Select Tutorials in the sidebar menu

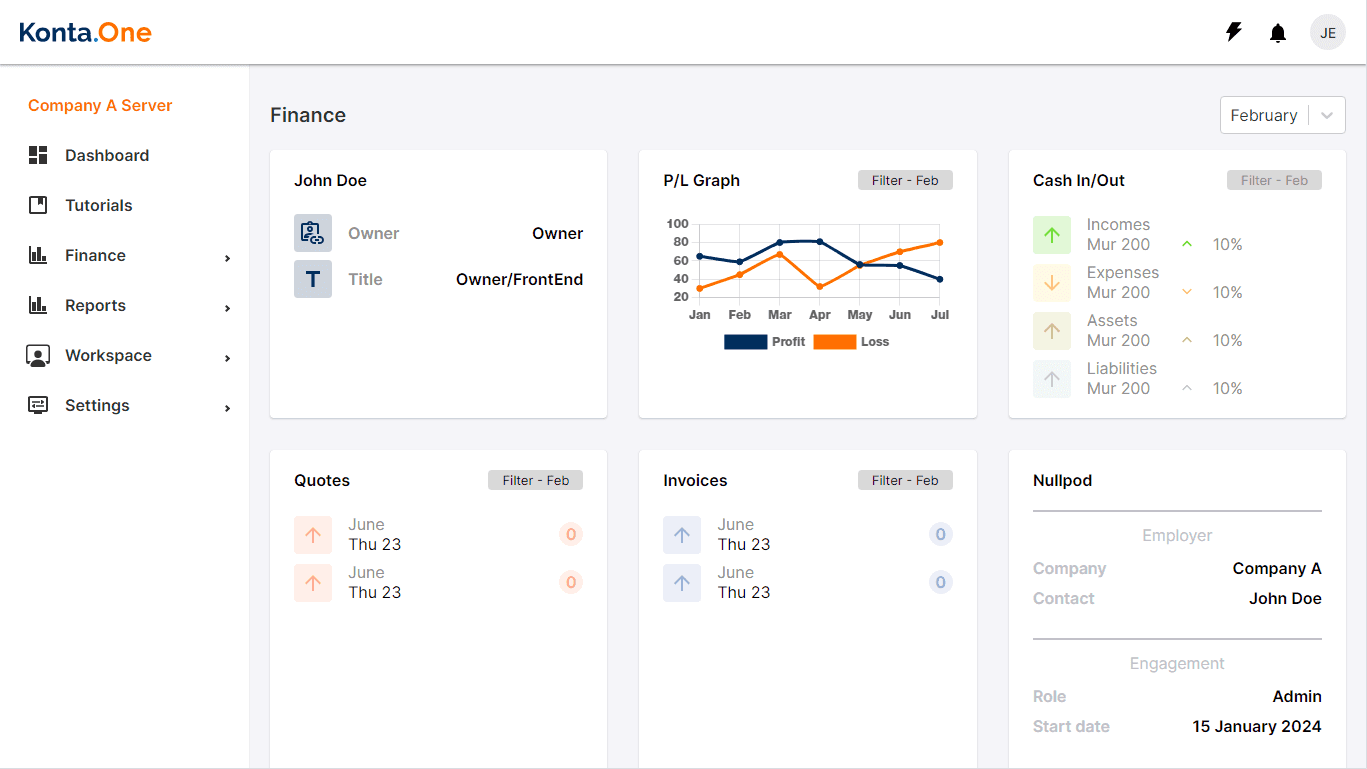pyautogui.click(x=98, y=205)
